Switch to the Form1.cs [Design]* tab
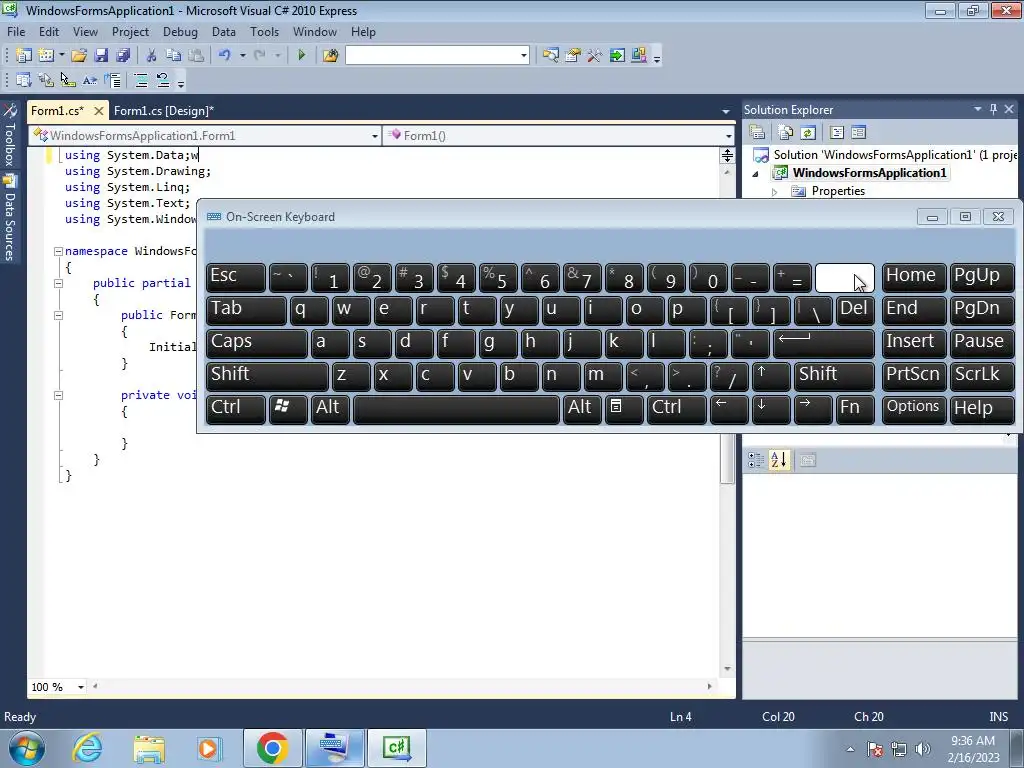Image resolution: width=1024 pixels, height=768 pixels. [164, 111]
